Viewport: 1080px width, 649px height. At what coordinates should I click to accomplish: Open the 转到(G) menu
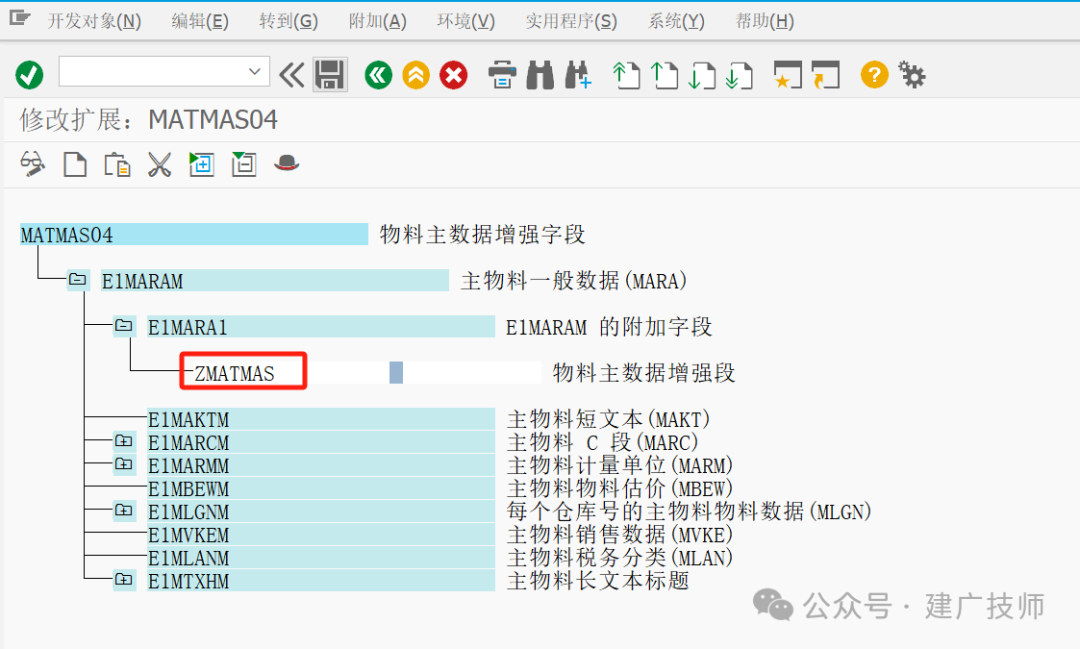(x=289, y=21)
